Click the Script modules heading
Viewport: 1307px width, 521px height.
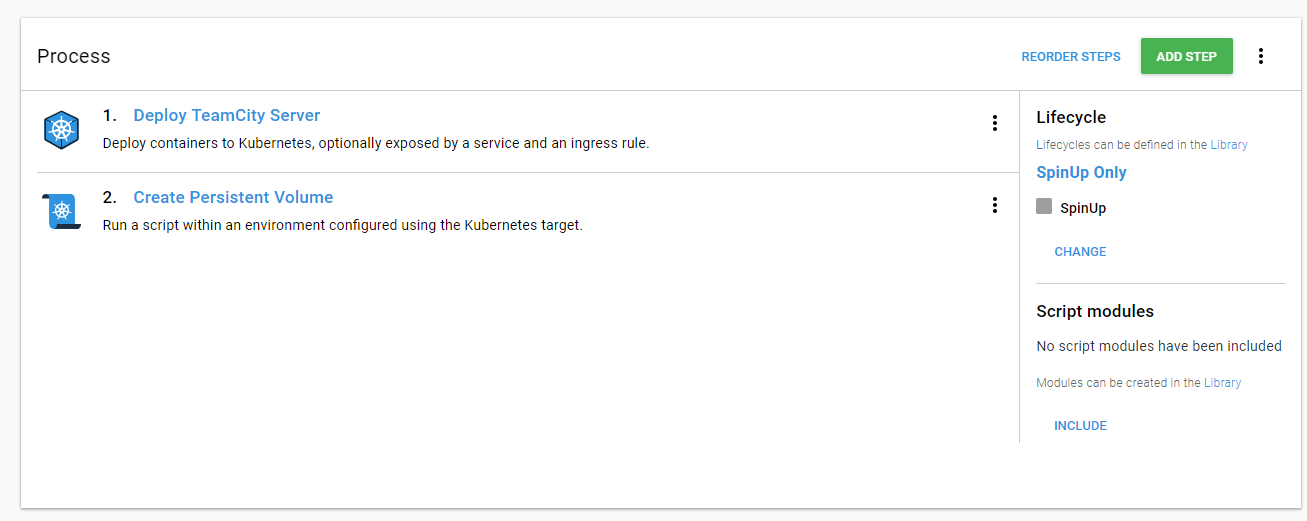[x=1094, y=311]
